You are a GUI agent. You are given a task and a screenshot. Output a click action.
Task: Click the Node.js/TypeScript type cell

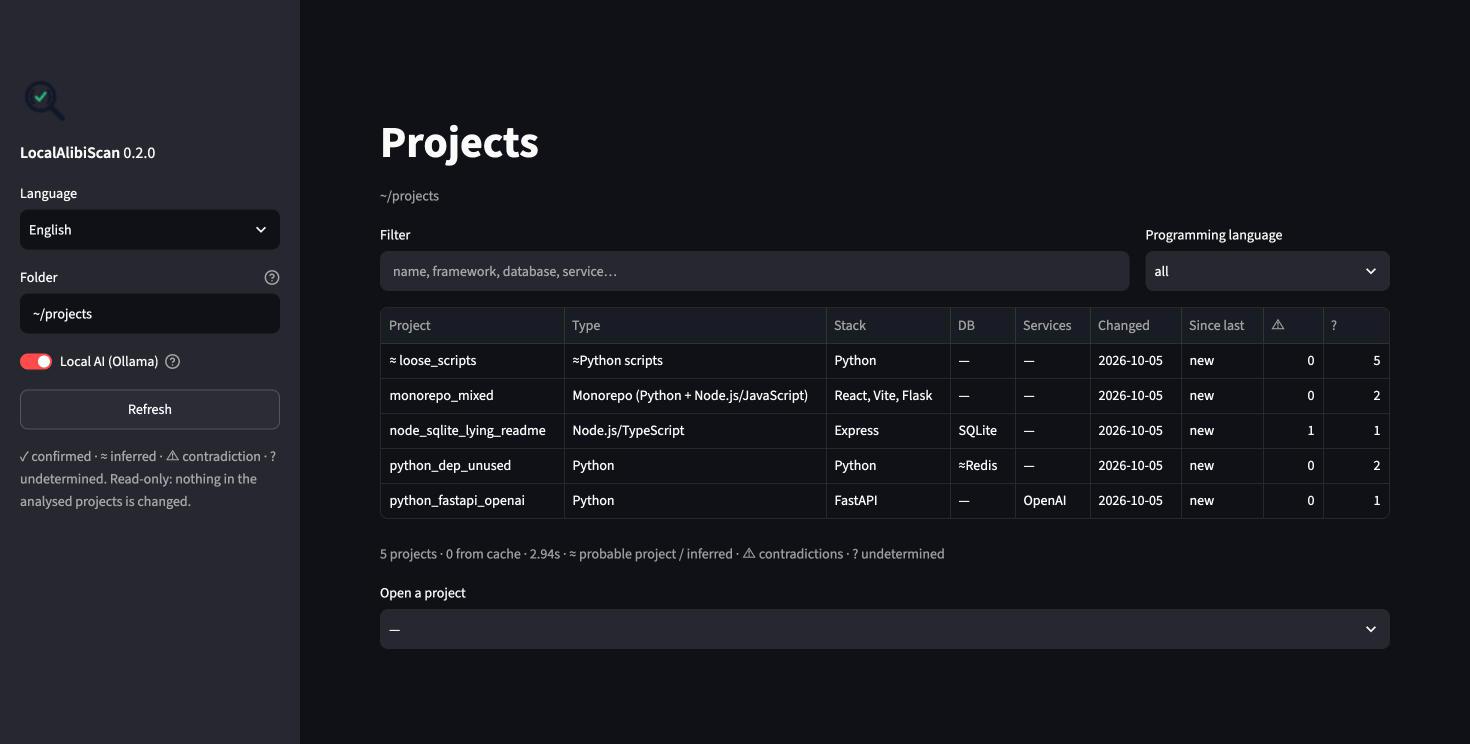click(x=695, y=431)
